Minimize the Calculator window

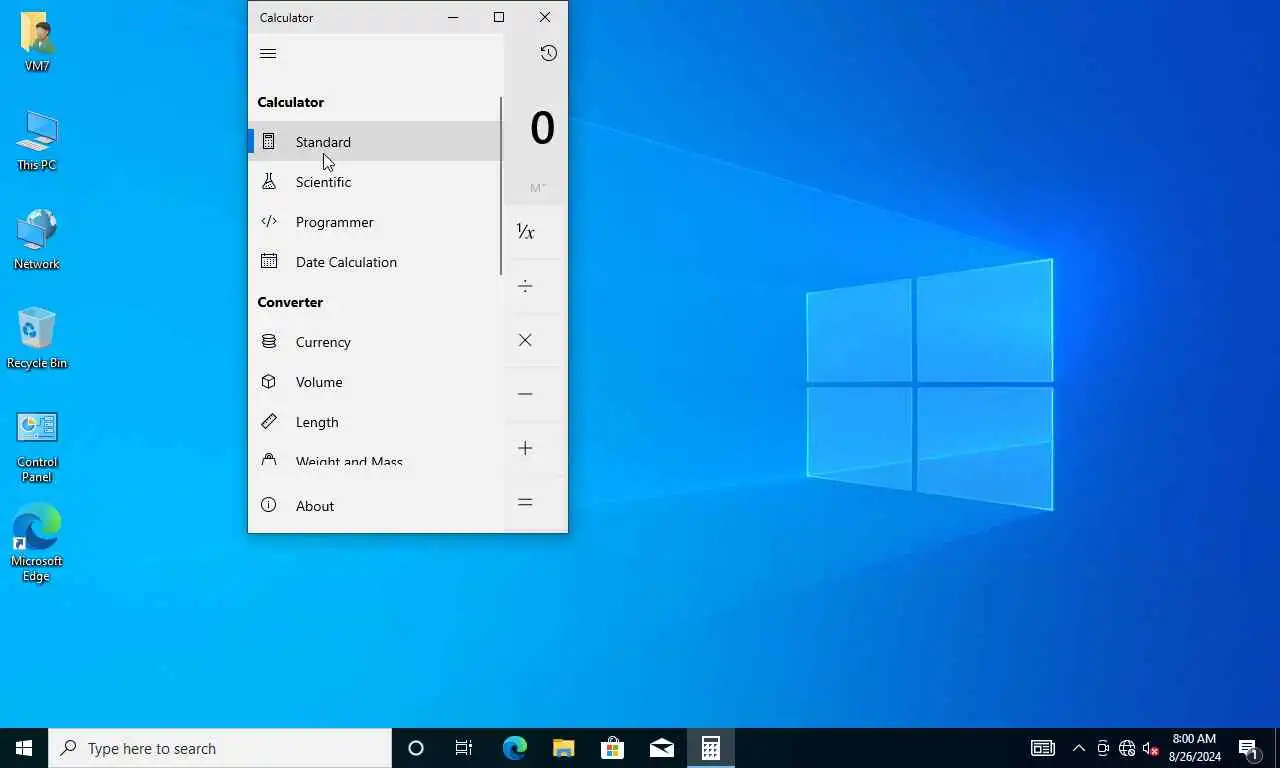(x=453, y=17)
